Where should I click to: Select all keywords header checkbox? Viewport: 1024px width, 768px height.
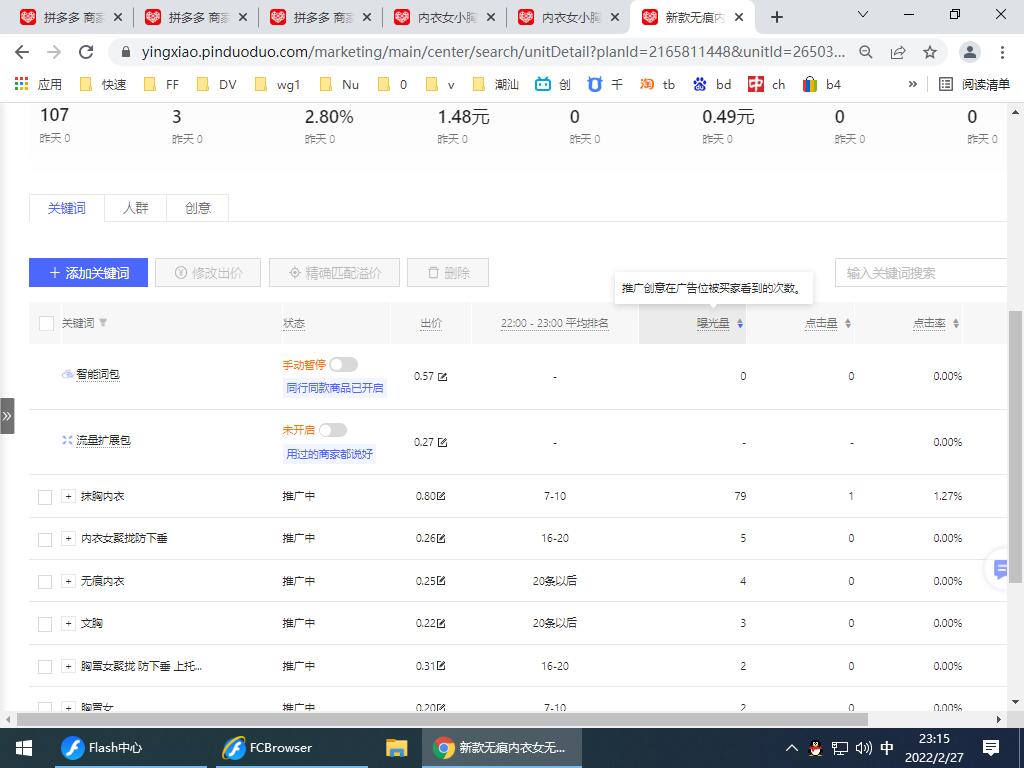point(46,323)
